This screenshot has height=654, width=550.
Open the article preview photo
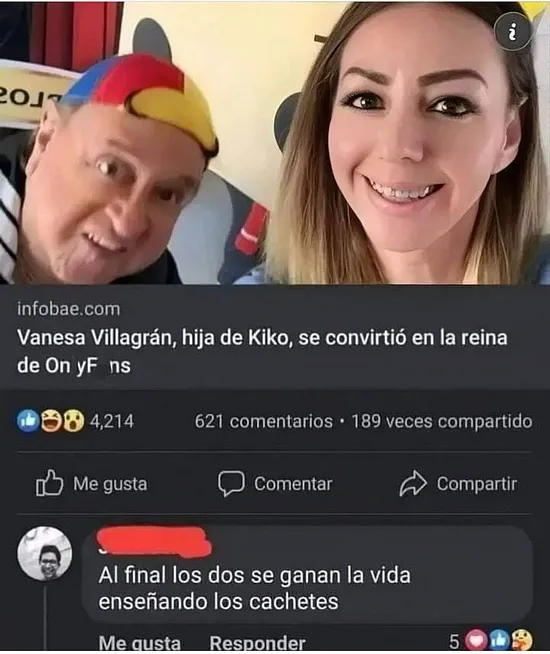(275, 143)
